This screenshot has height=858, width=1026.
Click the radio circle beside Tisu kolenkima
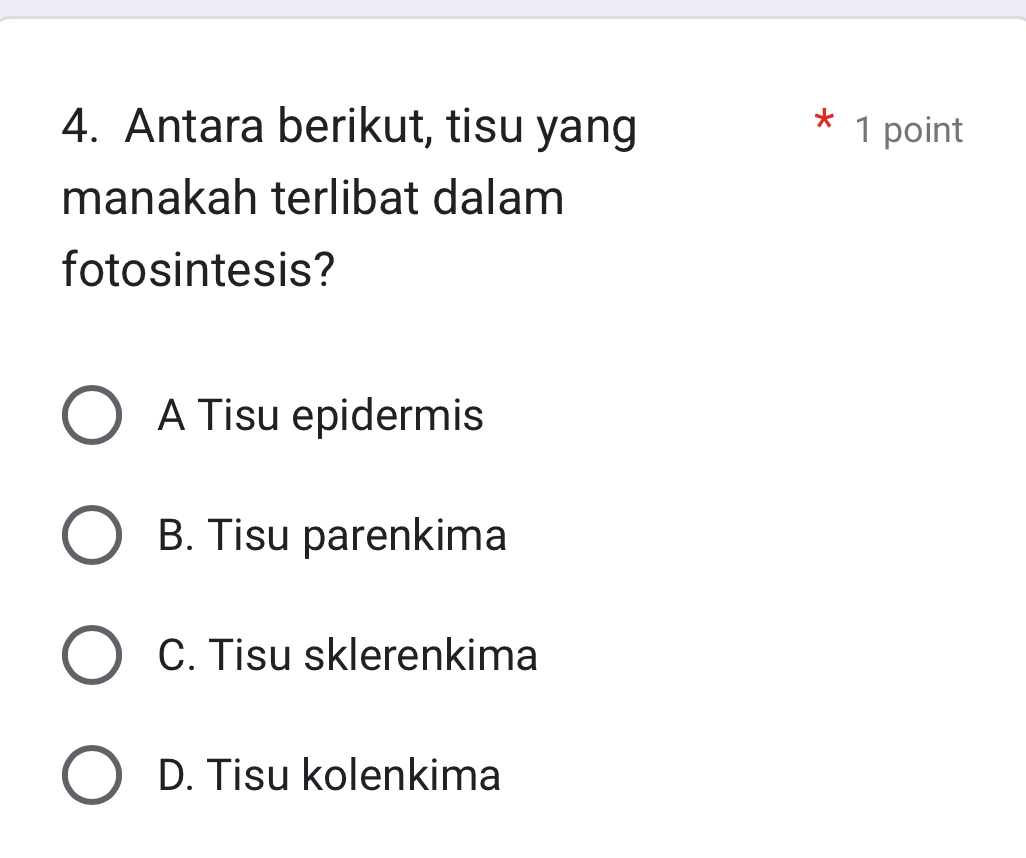[x=92, y=776]
